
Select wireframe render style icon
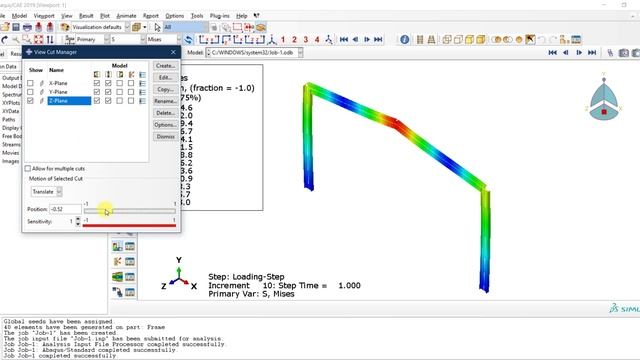click(447, 40)
